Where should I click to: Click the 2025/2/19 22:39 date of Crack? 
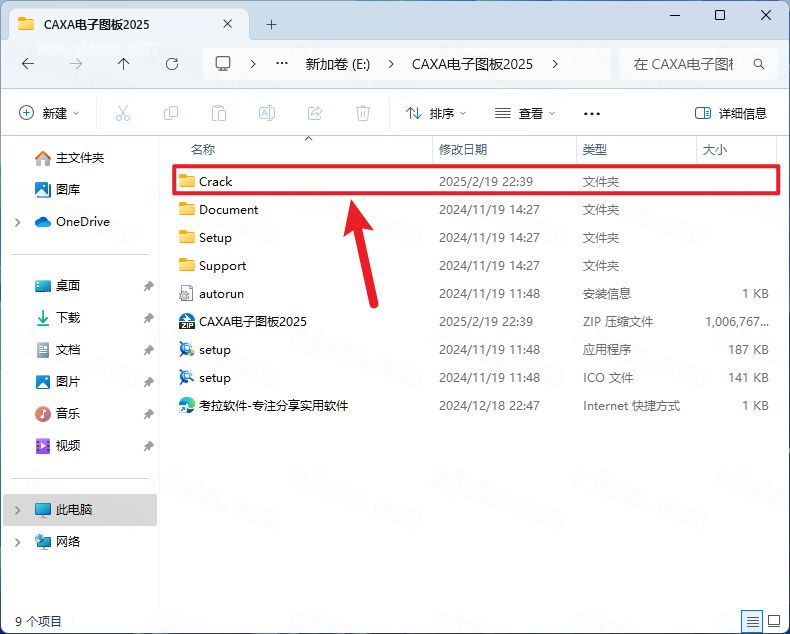[x=486, y=181]
